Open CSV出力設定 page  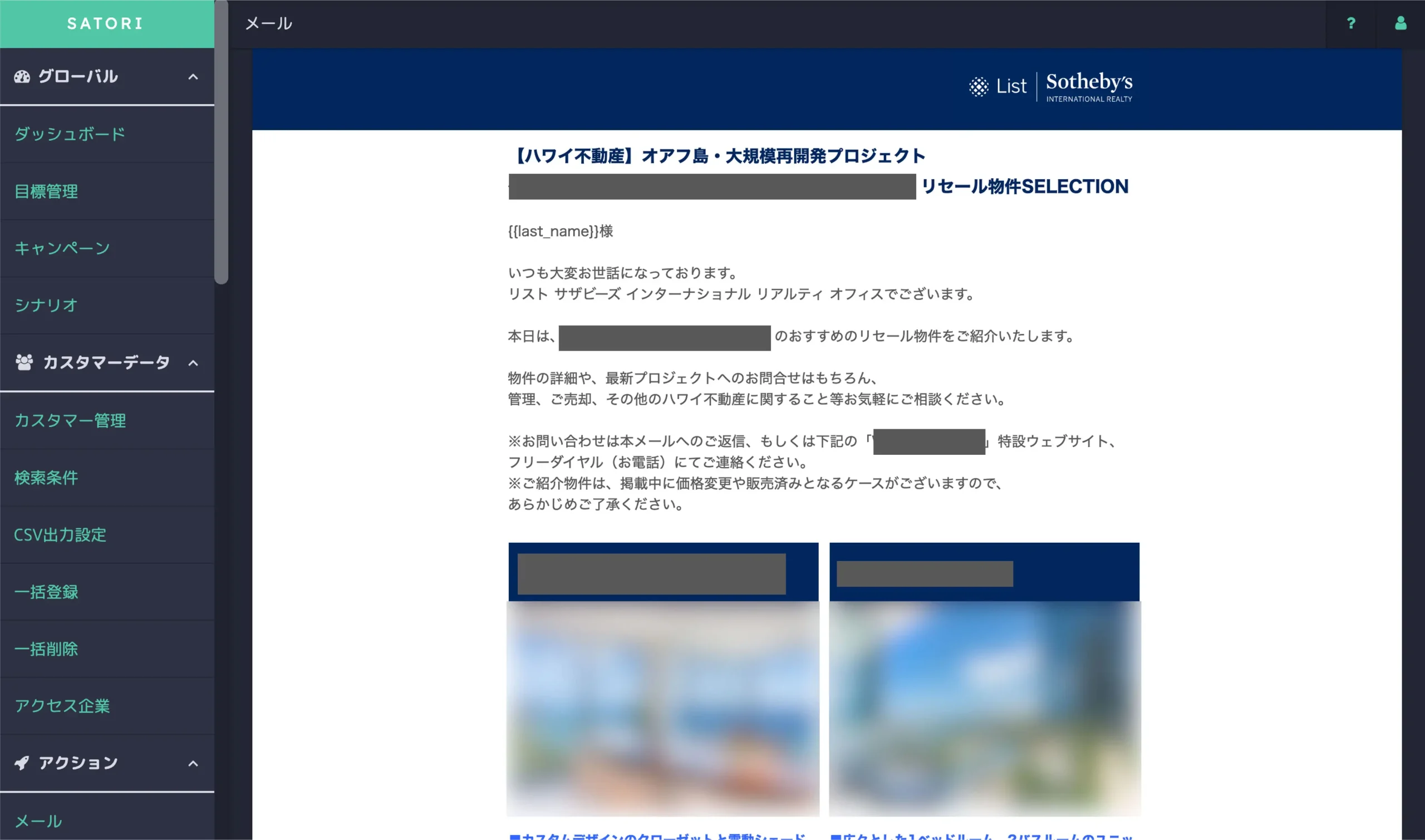point(60,535)
